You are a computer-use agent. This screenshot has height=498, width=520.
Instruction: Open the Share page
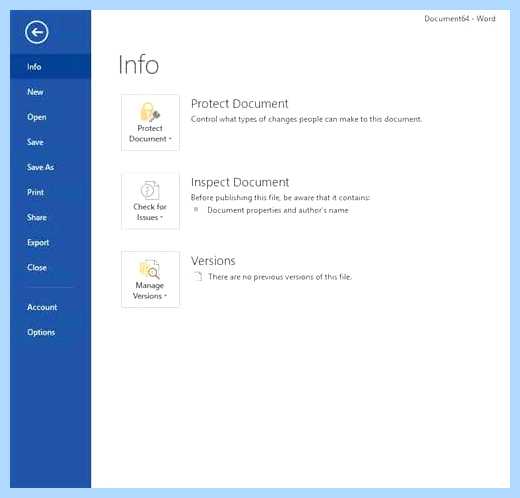click(x=50, y=217)
